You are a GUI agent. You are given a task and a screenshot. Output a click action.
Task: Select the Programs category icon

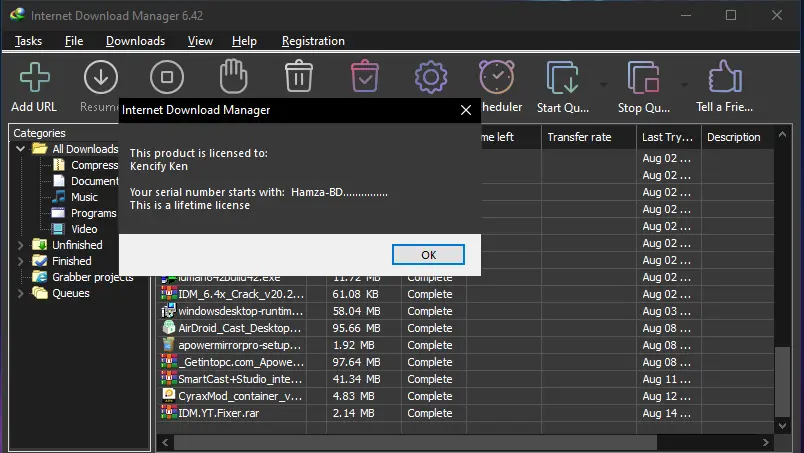[x=58, y=212]
